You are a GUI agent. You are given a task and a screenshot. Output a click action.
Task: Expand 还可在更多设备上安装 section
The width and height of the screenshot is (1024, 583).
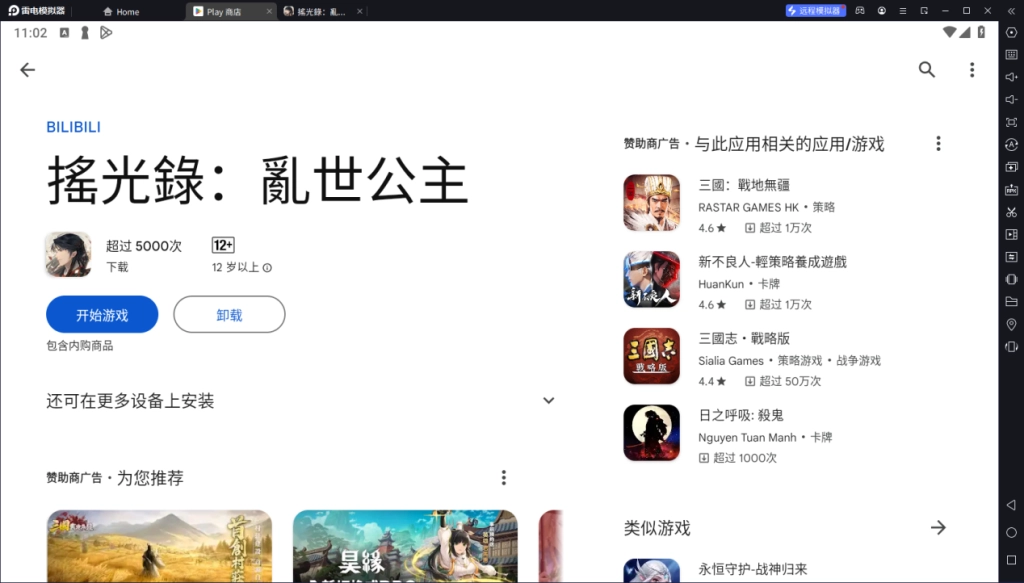(549, 401)
